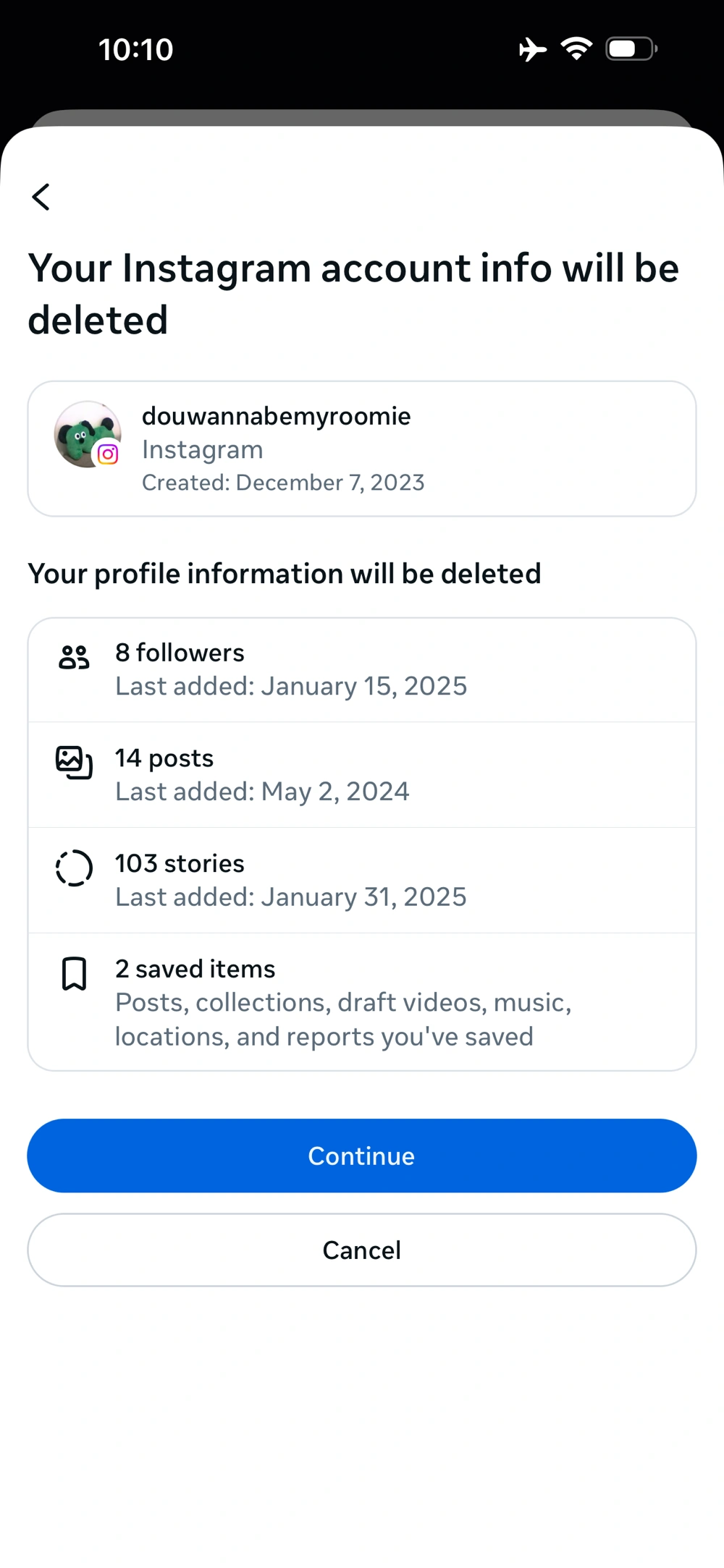Tap the douwannabemyroomie username text
724x1568 pixels.
(x=276, y=417)
